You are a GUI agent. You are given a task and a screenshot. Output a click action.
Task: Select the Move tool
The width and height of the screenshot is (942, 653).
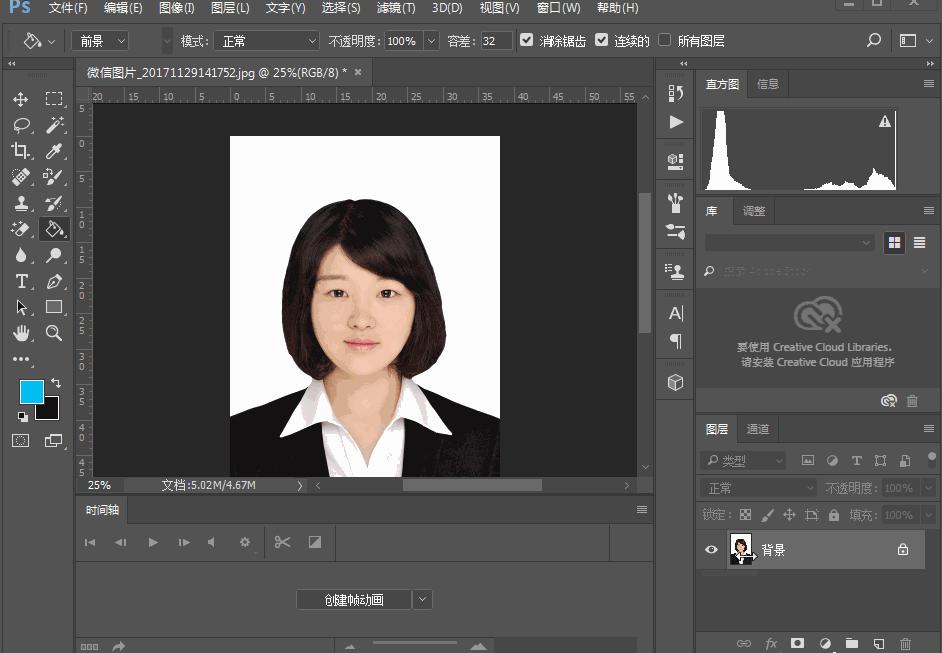pyautogui.click(x=21, y=99)
